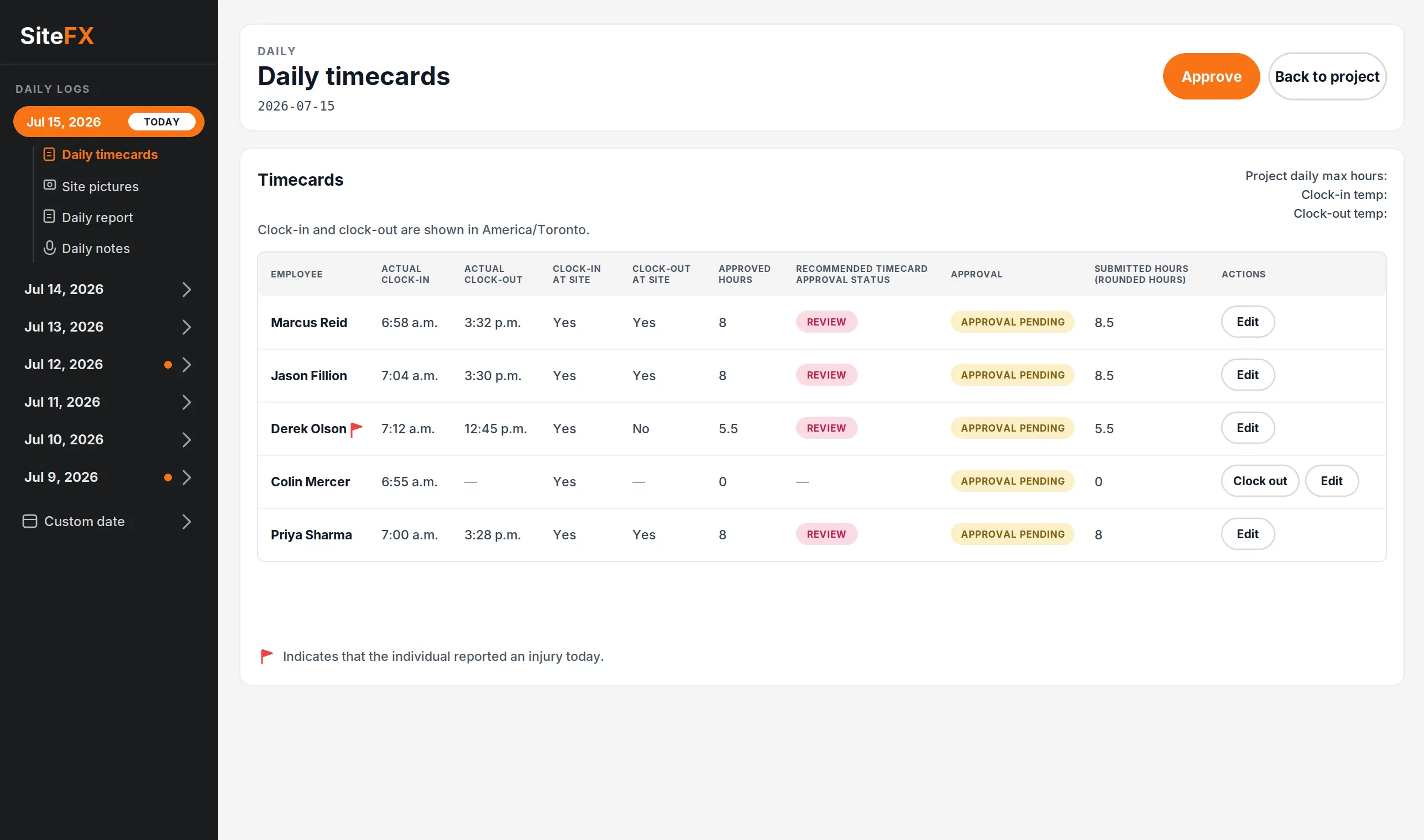
Task: Edit Priya Sharma's timecard
Action: (1247, 534)
